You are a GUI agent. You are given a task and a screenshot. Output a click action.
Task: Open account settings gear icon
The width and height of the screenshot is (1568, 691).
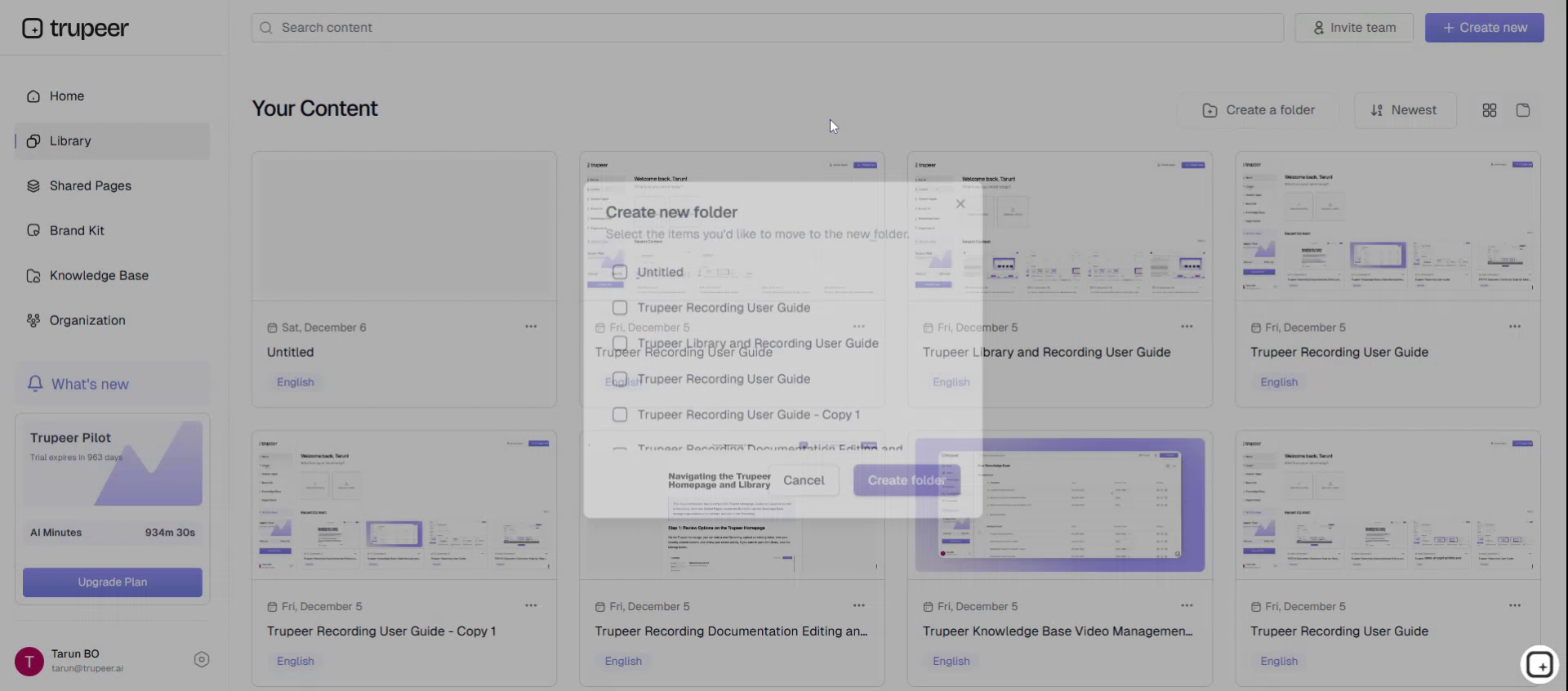[202, 660]
